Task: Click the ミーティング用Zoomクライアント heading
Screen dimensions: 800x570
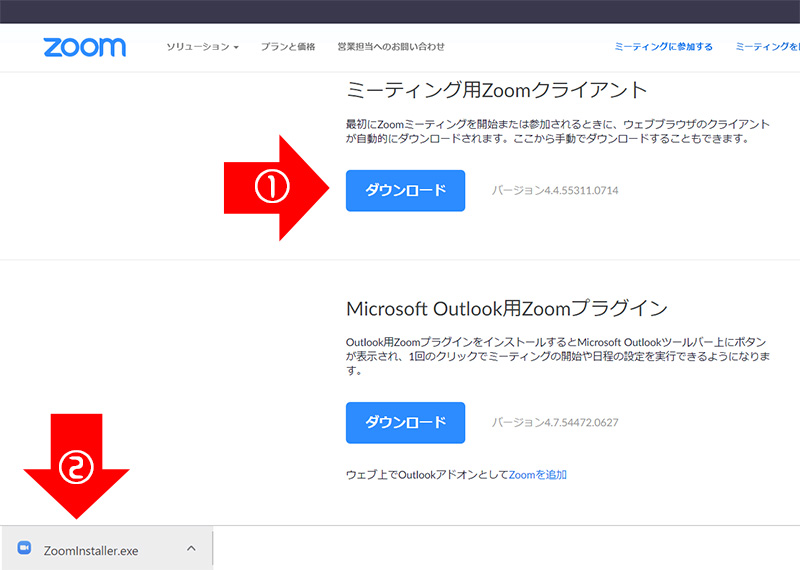Action: pos(497,90)
